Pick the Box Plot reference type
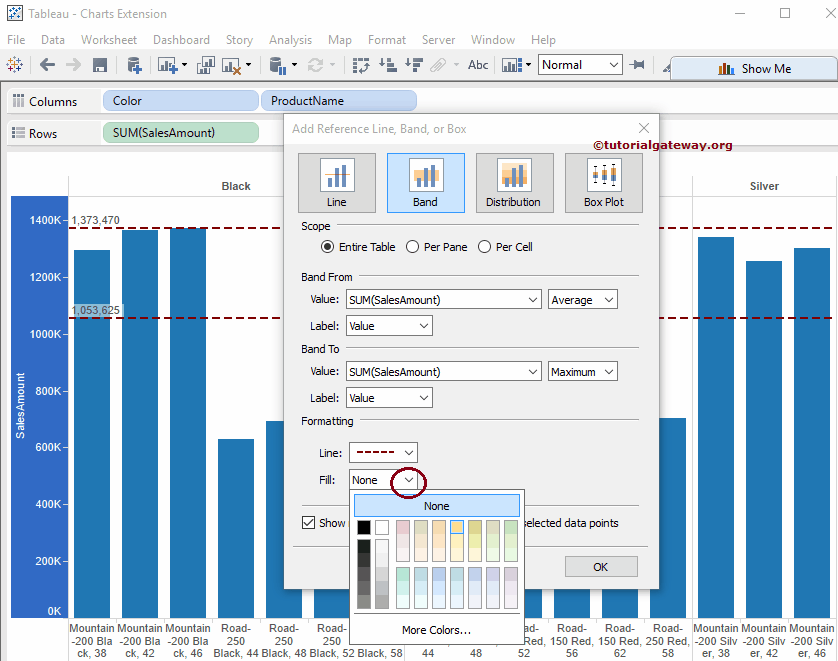The width and height of the screenshot is (838, 661). 603,183
